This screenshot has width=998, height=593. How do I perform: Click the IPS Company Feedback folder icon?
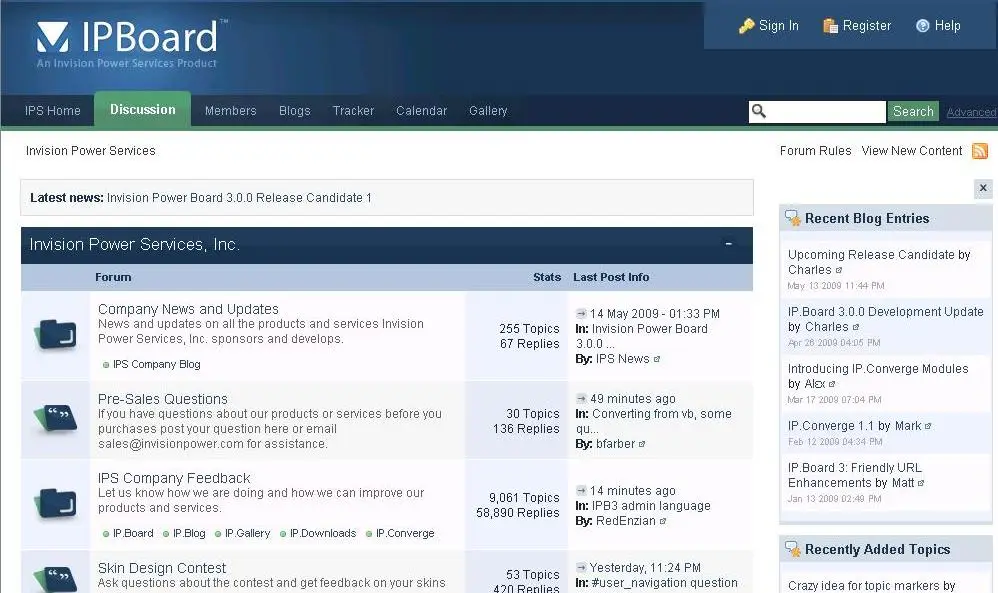point(55,503)
